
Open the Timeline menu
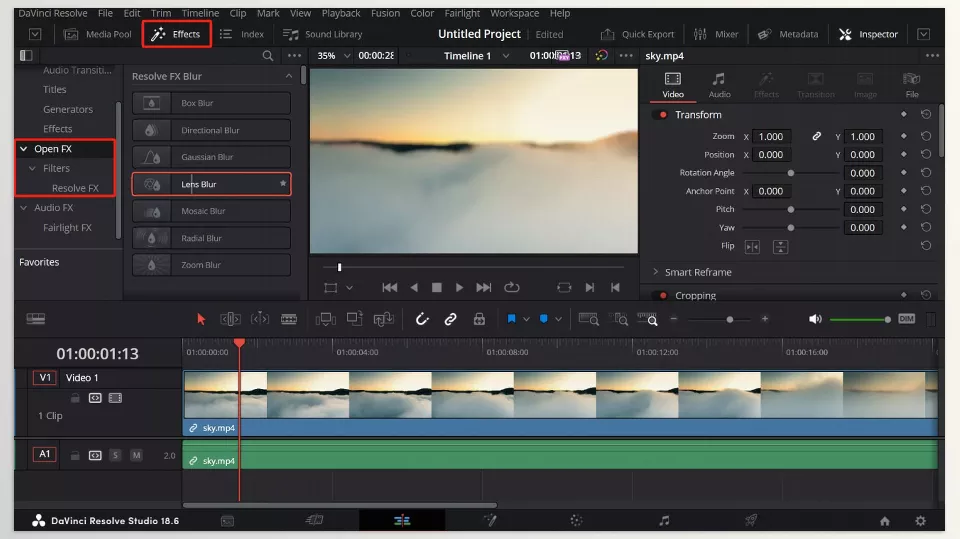click(x=200, y=13)
